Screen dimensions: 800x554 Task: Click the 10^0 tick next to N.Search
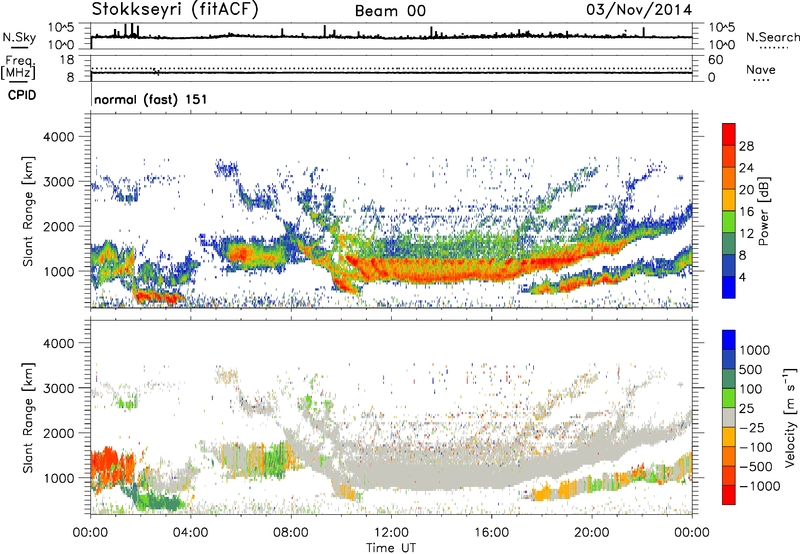(721, 45)
